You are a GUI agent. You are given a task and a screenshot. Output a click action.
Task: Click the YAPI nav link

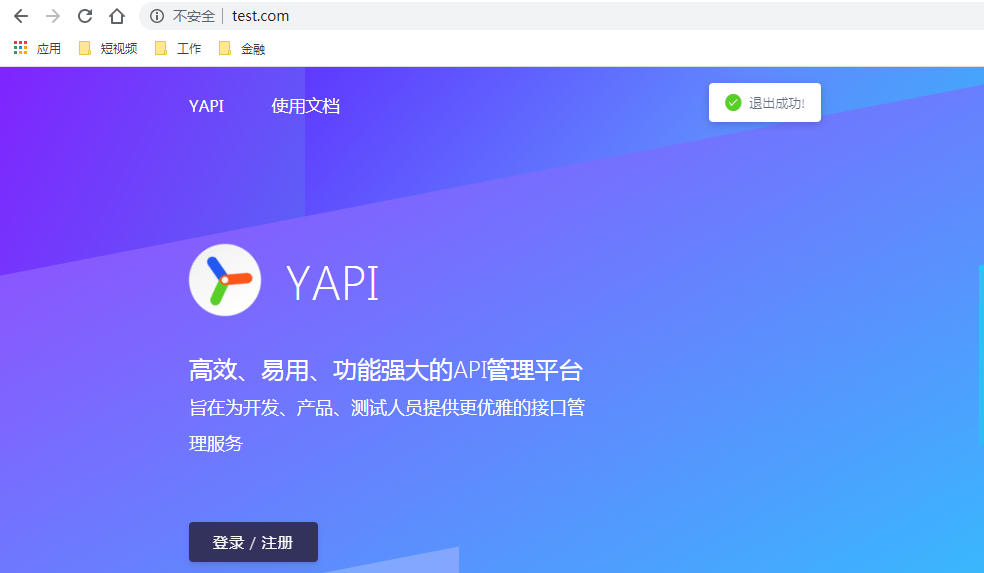pyautogui.click(x=206, y=106)
